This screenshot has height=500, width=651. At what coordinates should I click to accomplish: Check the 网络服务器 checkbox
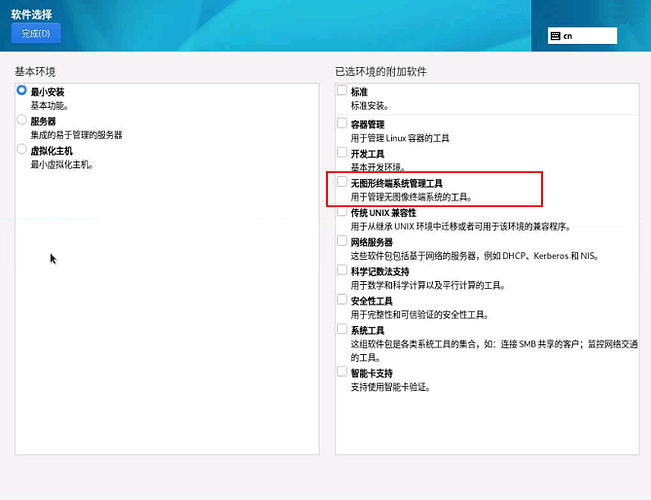pyautogui.click(x=343, y=241)
